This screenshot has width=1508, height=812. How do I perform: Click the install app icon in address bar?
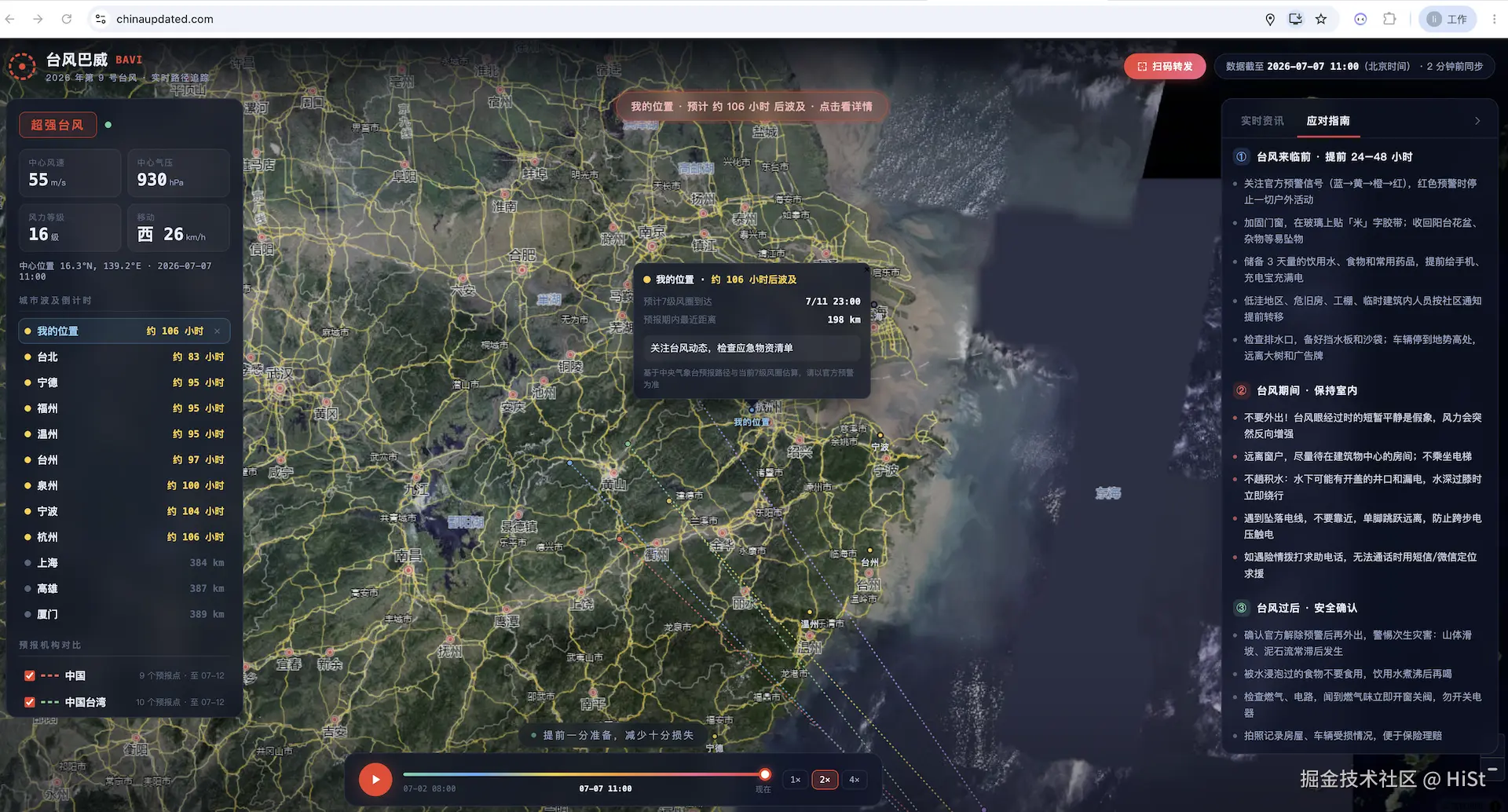pos(1295,19)
